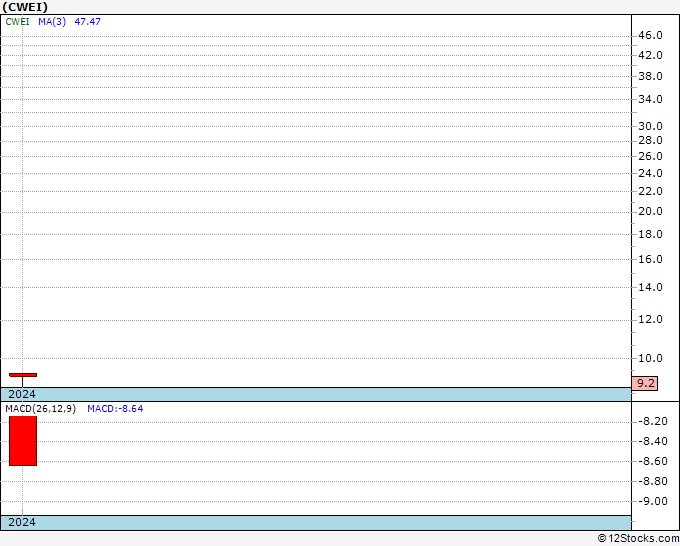The height and width of the screenshot is (546, 680).
Task: Click the 30.0 price axis label
Action: click(x=651, y=127)
